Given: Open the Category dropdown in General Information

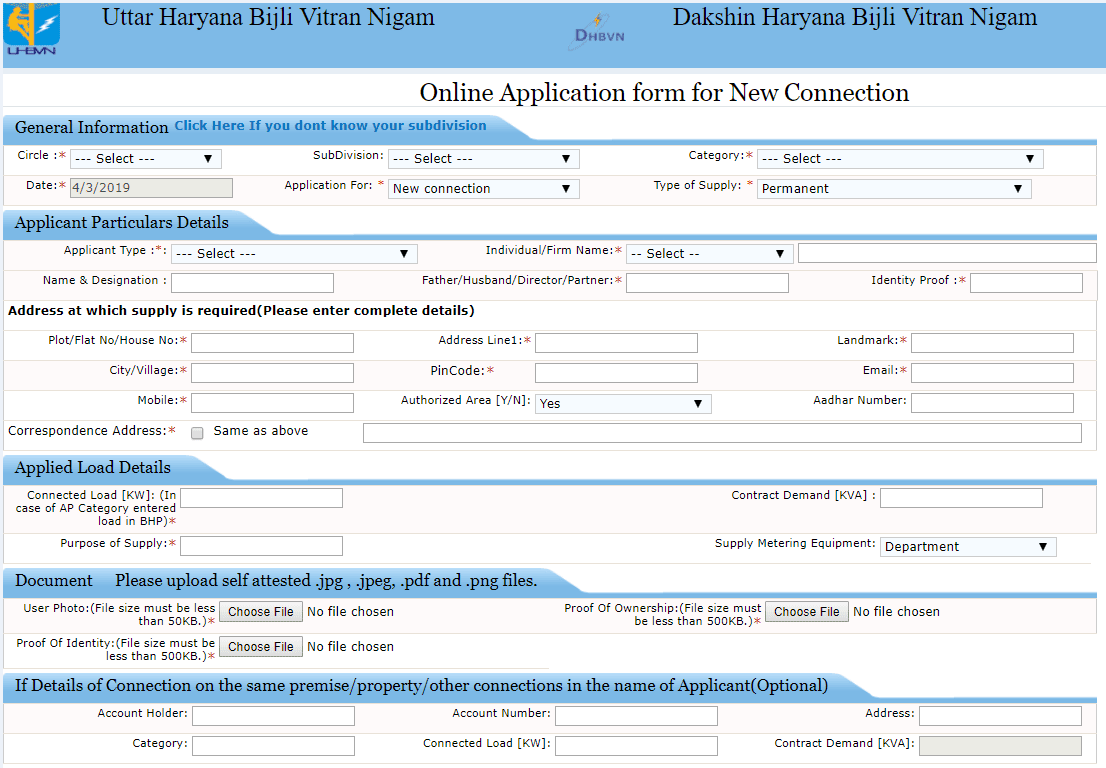Looking at the screenshot, I should coord(900,159).
